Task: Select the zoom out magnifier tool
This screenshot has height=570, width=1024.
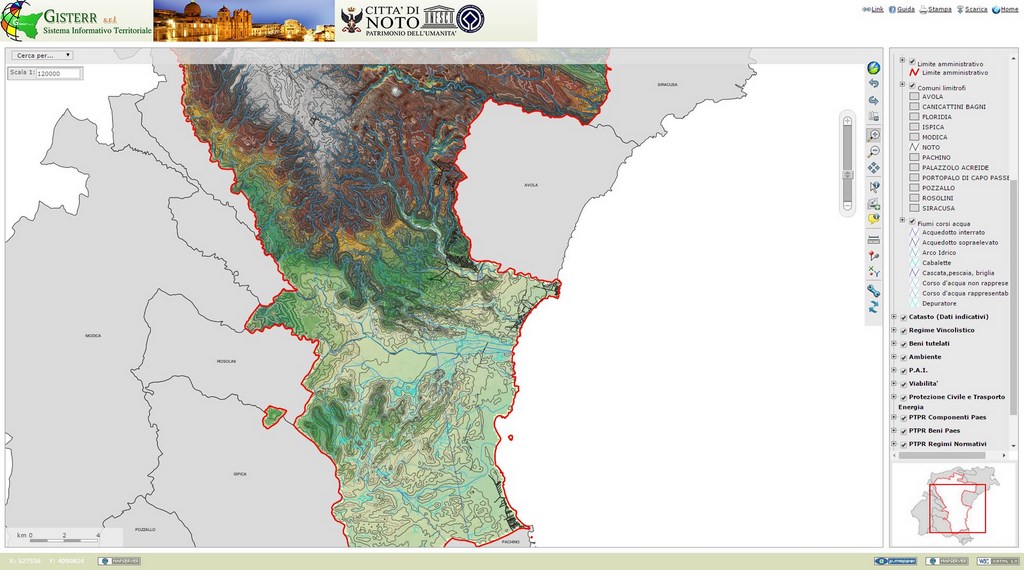Action: (x=873, y=151)
